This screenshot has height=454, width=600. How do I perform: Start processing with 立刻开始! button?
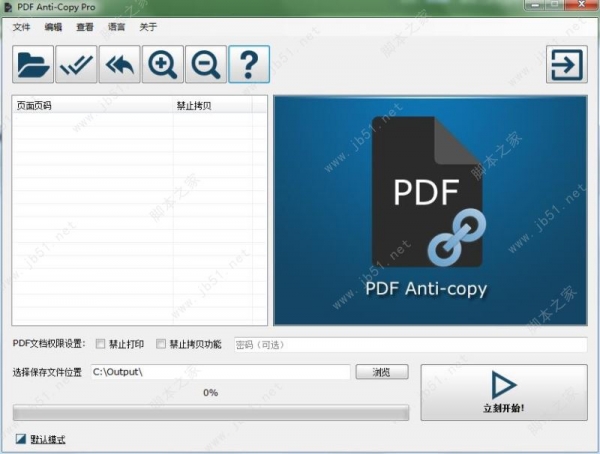(504, 392)
